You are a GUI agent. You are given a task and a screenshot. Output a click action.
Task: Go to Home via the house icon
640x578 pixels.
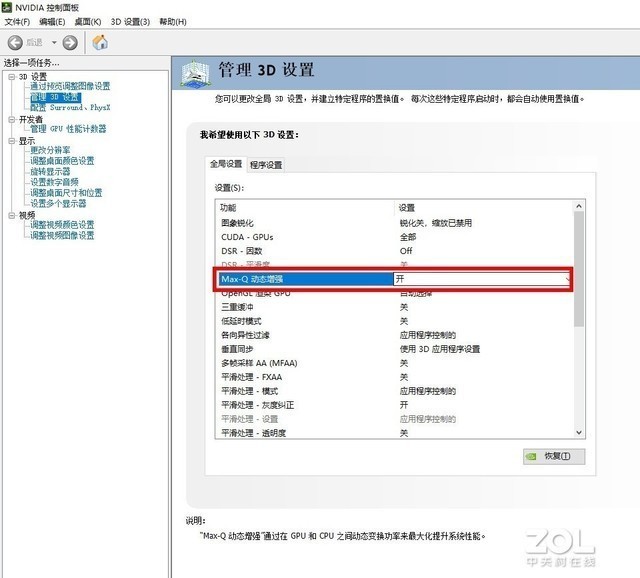click(x=100, y=42)
